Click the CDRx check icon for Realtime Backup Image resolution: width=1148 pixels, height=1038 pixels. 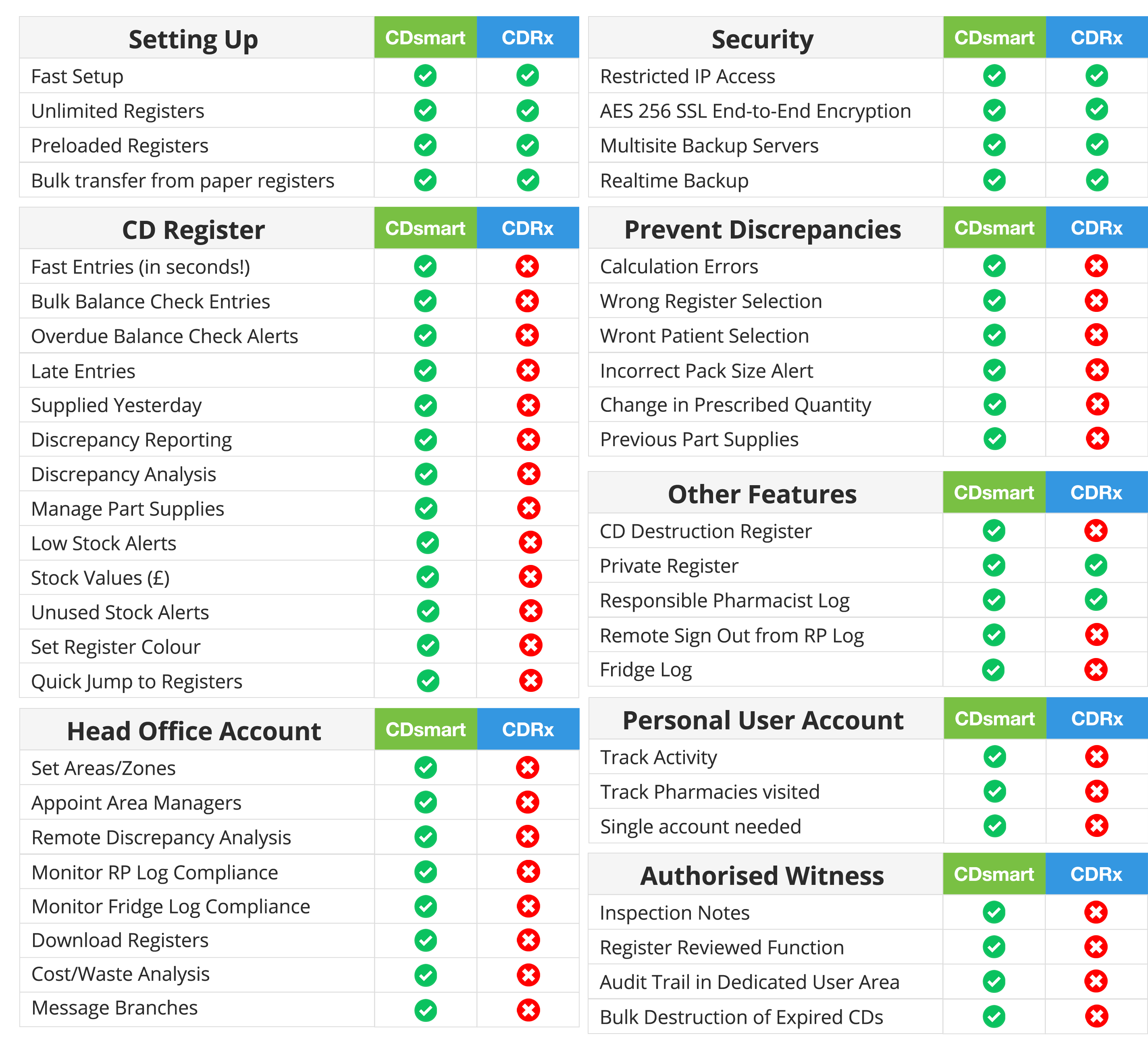point(1096,180)
